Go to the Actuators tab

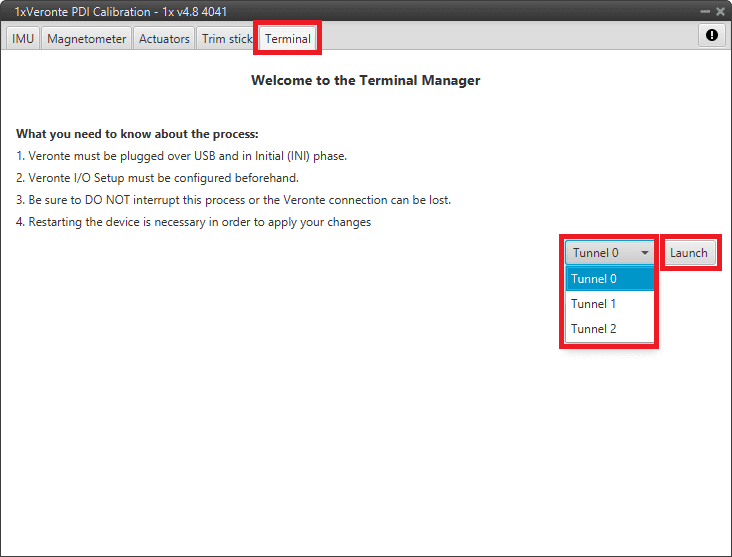tap(164, 39)
